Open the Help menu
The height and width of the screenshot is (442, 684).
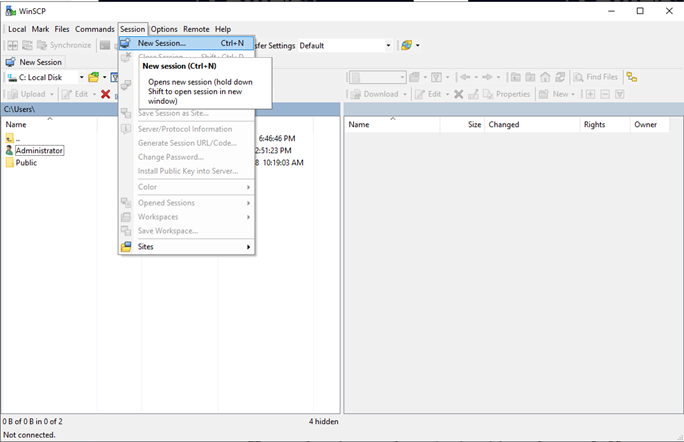pos(223,29)
